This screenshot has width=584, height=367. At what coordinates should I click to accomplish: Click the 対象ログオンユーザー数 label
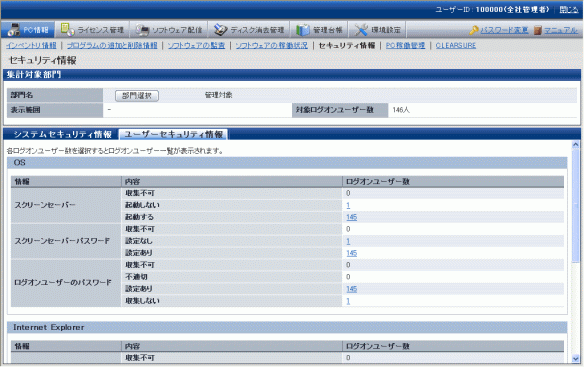(334, 110)
